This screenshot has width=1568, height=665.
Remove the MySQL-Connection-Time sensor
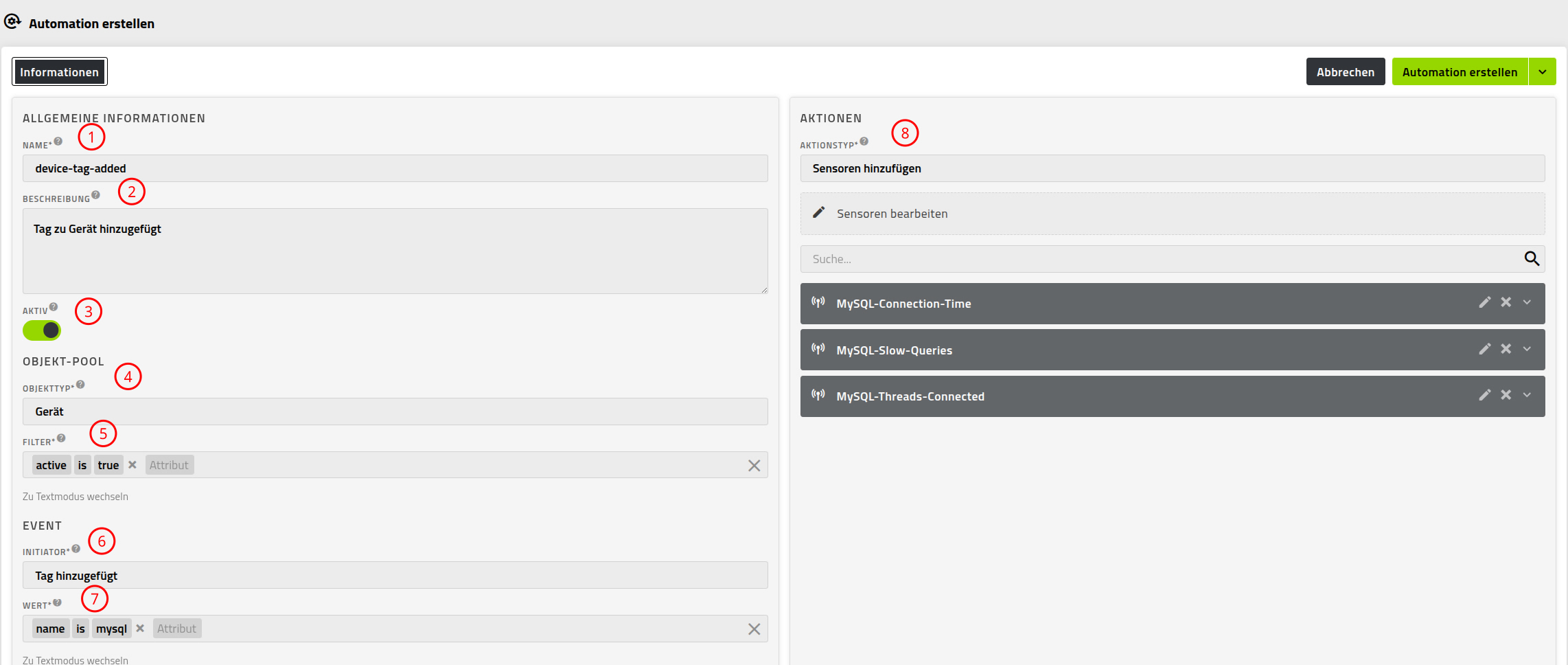(1506, 302)
